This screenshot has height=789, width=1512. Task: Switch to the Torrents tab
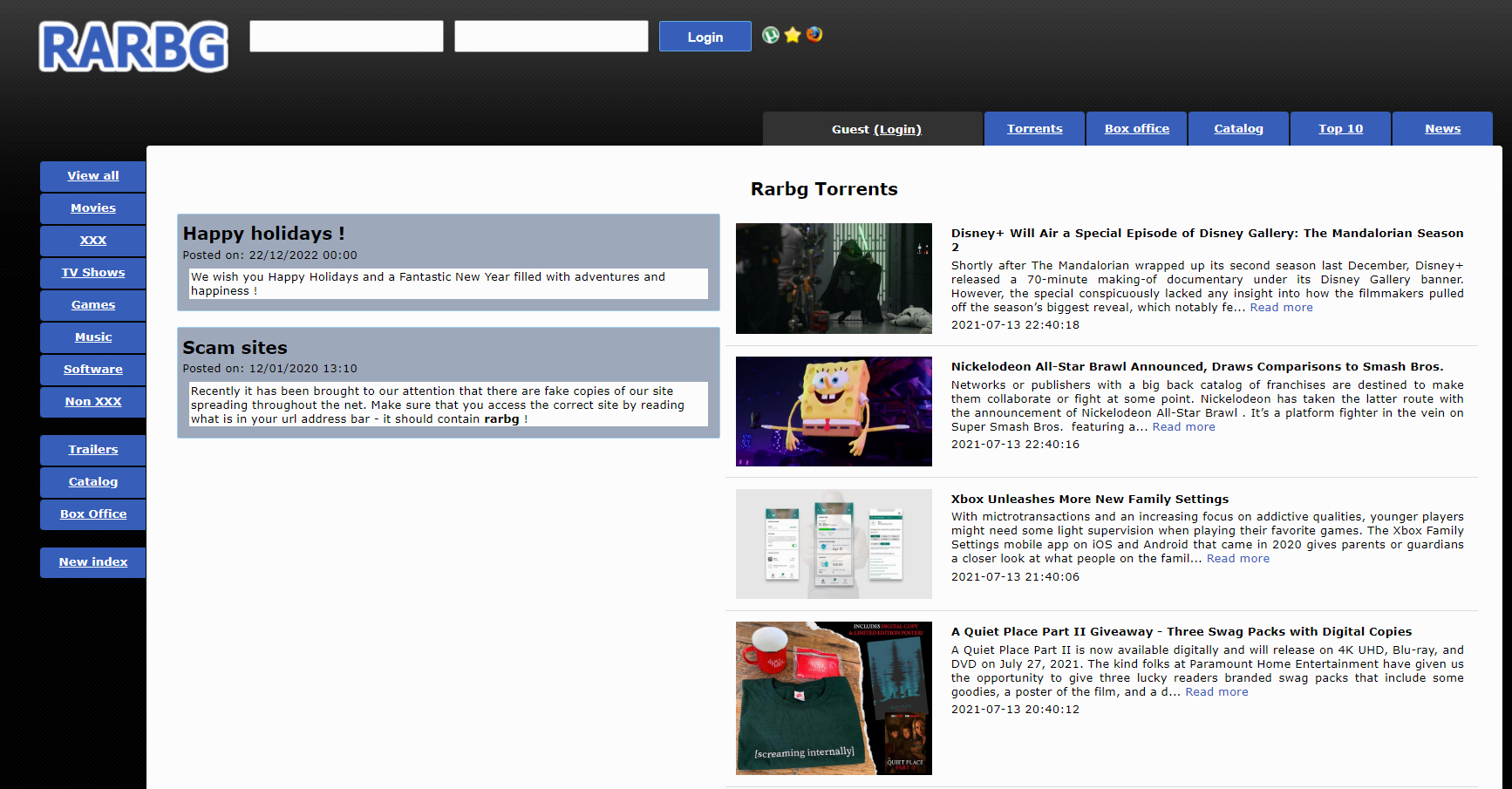click(1035, 128)
